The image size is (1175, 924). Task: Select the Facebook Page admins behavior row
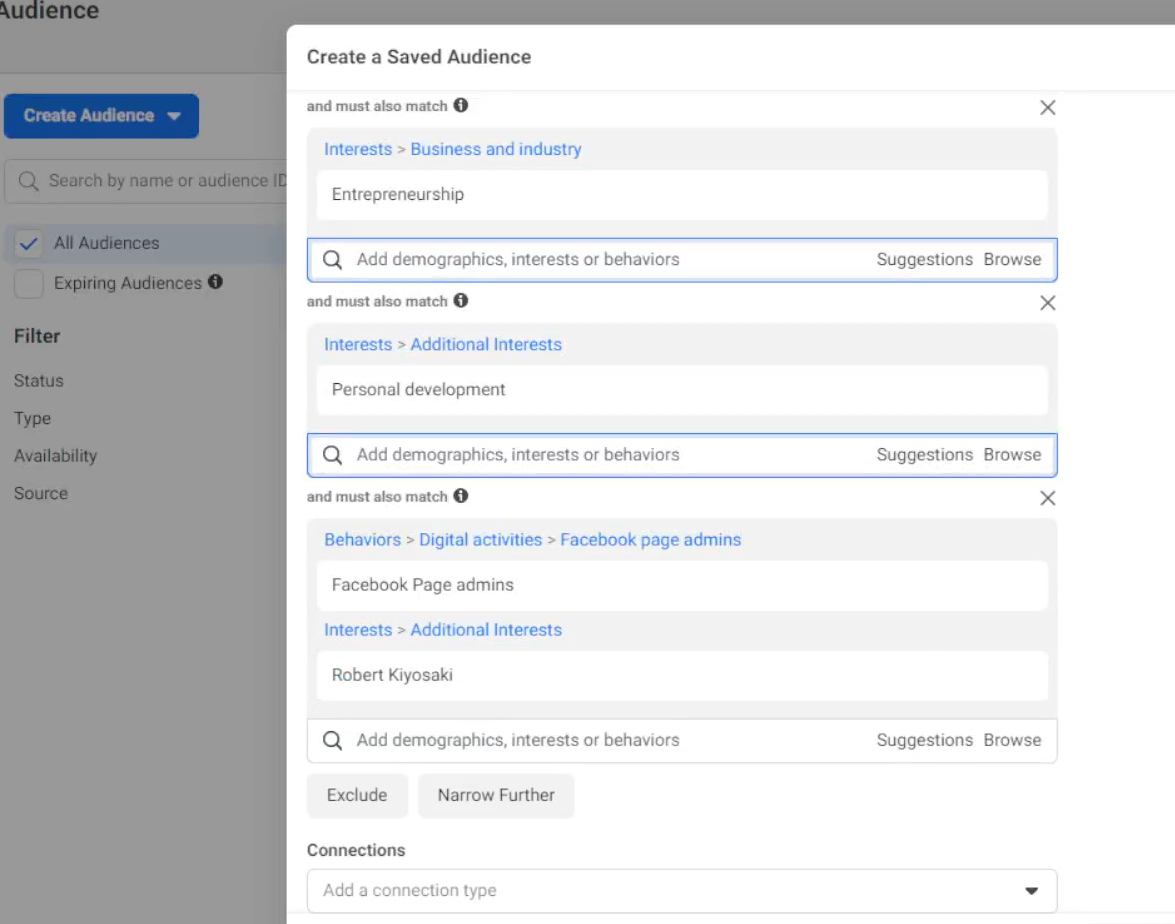682,585
